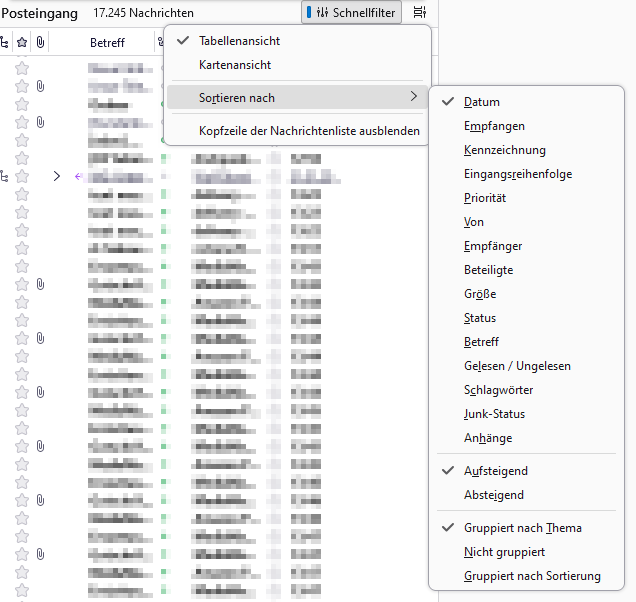Viewport: 636px width, 602px height.
Task: Sort messages by Datum
Action: [x=482, y=102]
